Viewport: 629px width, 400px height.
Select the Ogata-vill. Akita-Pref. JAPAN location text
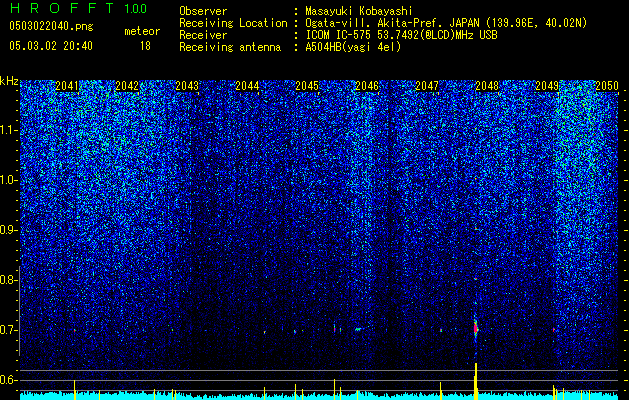coord(446,23)
